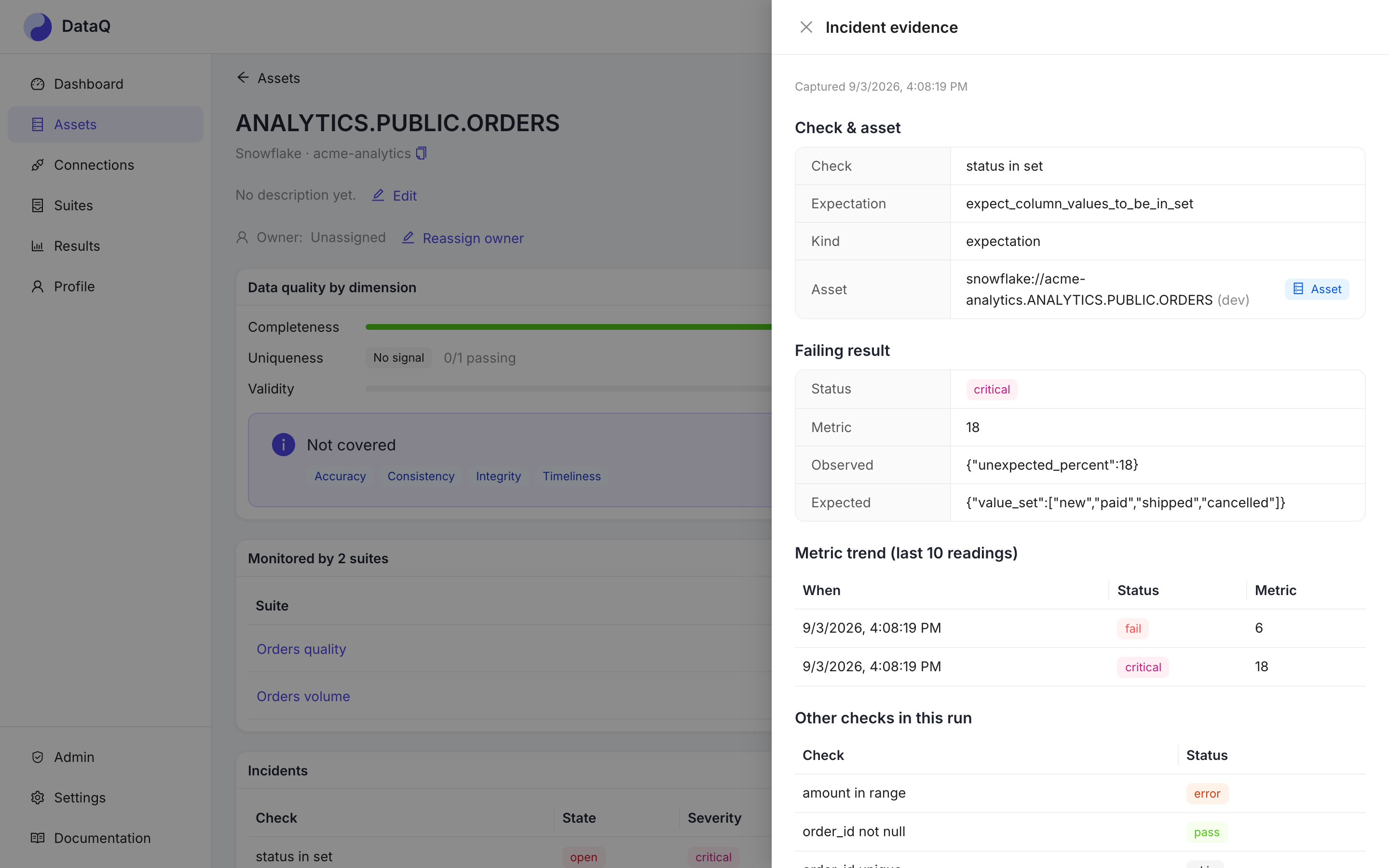Go back to Assets via arrow
1389x868 pixels.
coord(243,78)
